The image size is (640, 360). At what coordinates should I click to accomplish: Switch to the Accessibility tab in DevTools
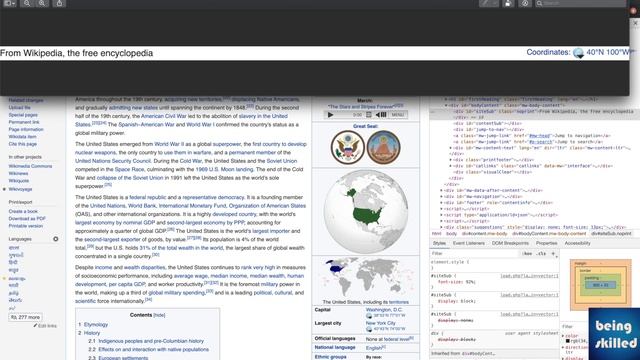point(578,243)
